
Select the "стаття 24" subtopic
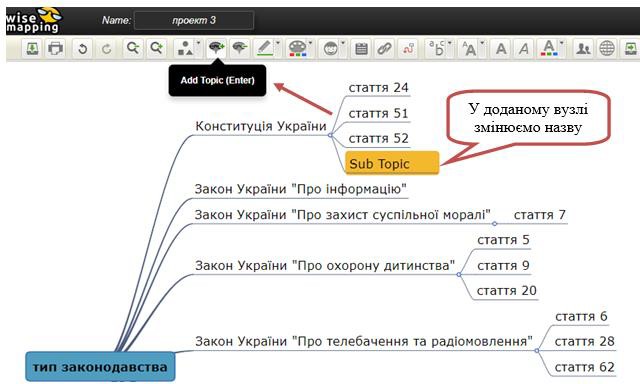(378, 88)
